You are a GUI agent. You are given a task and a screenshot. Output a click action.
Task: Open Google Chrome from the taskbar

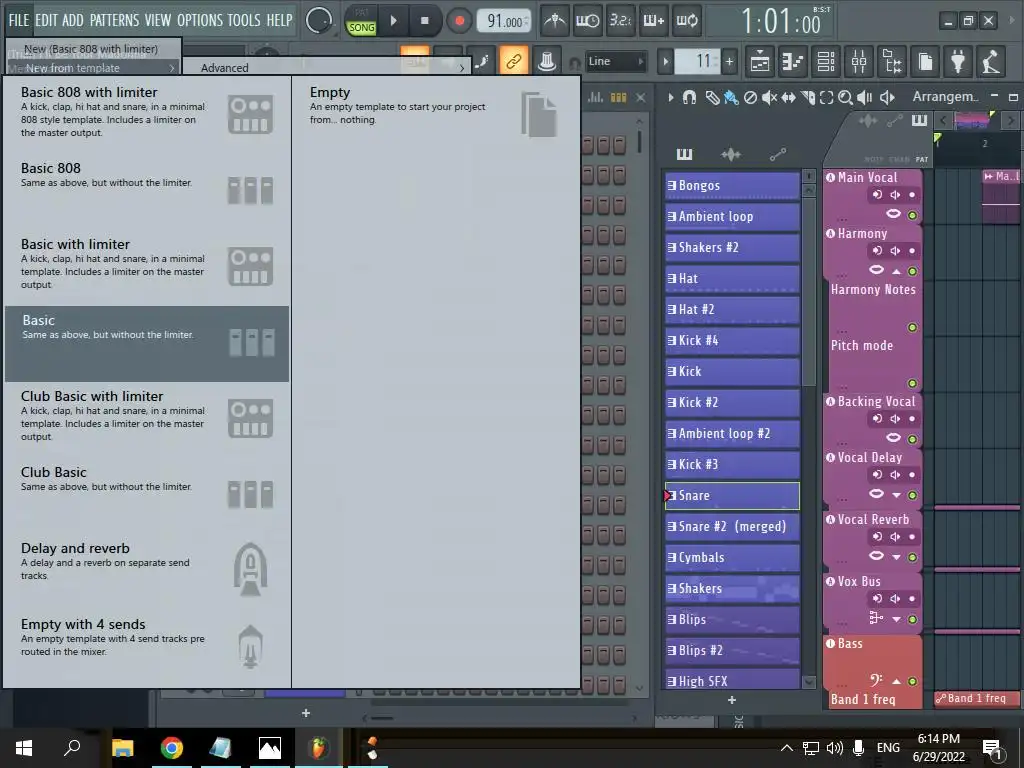(171, 748)
